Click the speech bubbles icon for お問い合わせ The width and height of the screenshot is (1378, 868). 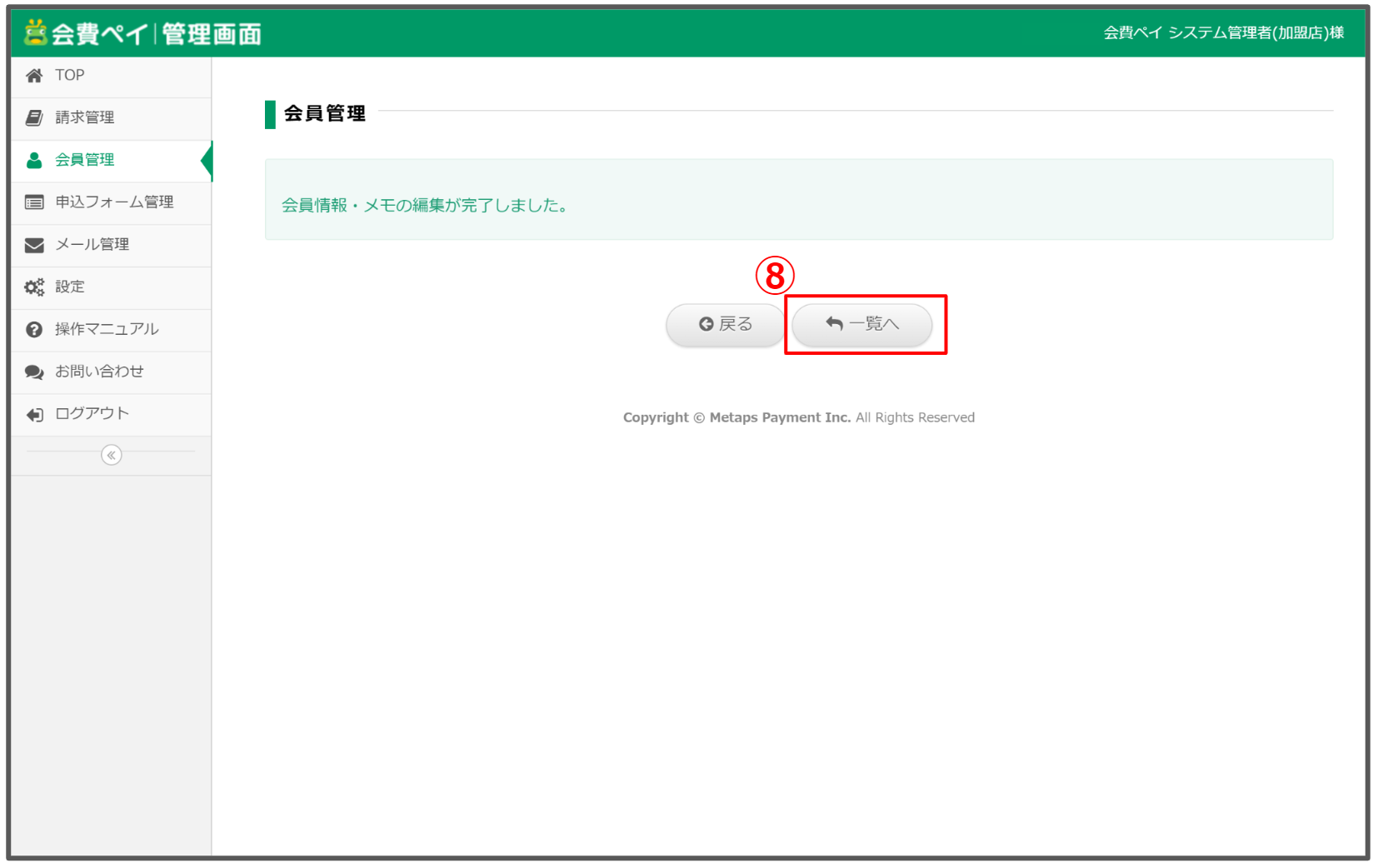34,372
